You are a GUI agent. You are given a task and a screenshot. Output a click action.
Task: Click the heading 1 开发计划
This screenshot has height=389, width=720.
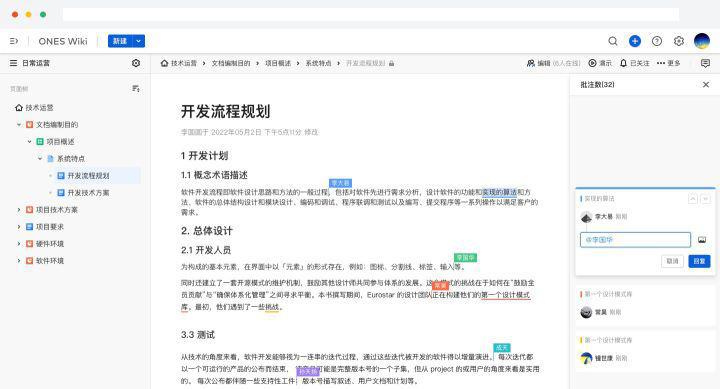pos(204,156)
